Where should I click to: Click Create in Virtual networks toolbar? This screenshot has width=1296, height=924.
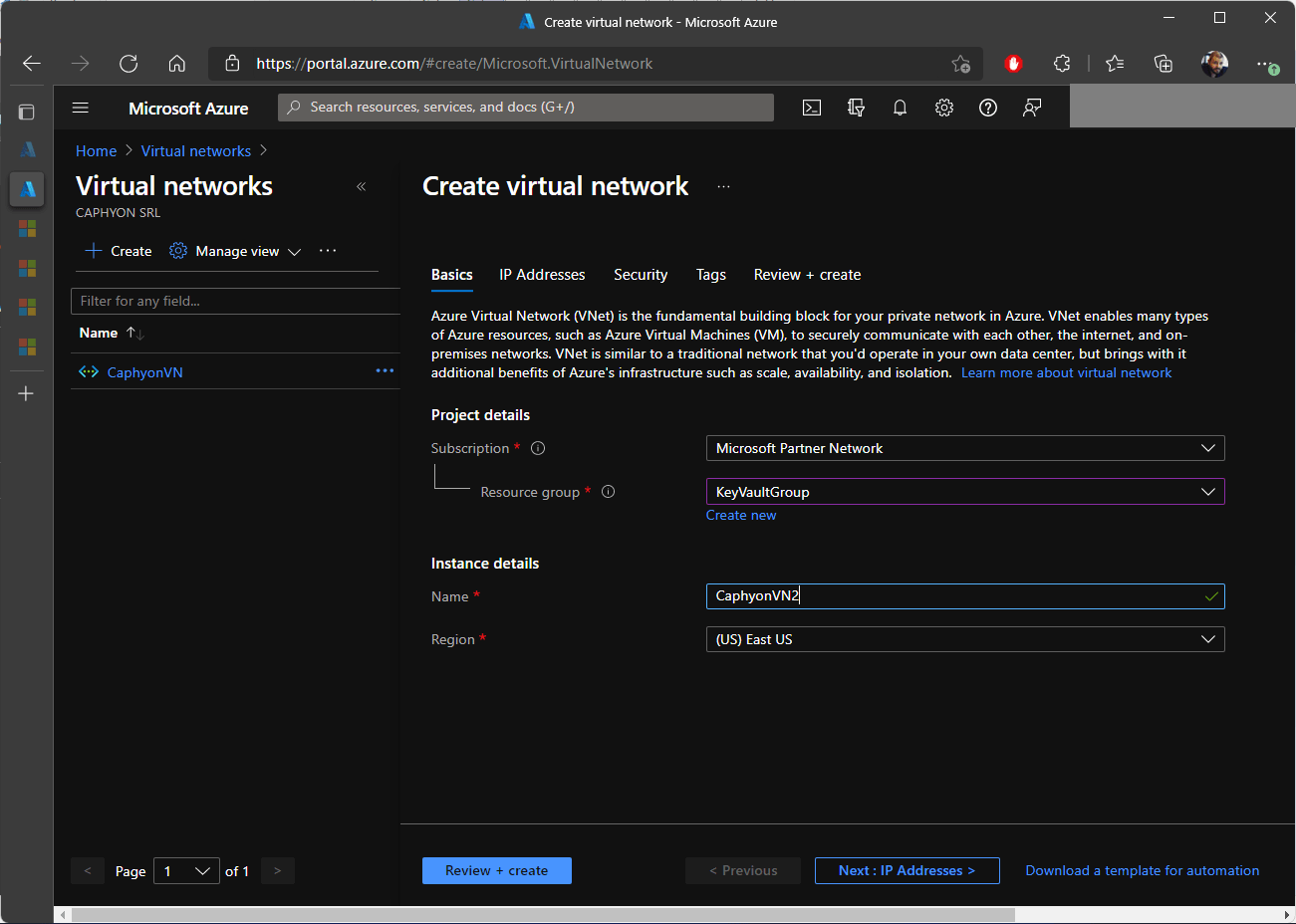point(119,251)
